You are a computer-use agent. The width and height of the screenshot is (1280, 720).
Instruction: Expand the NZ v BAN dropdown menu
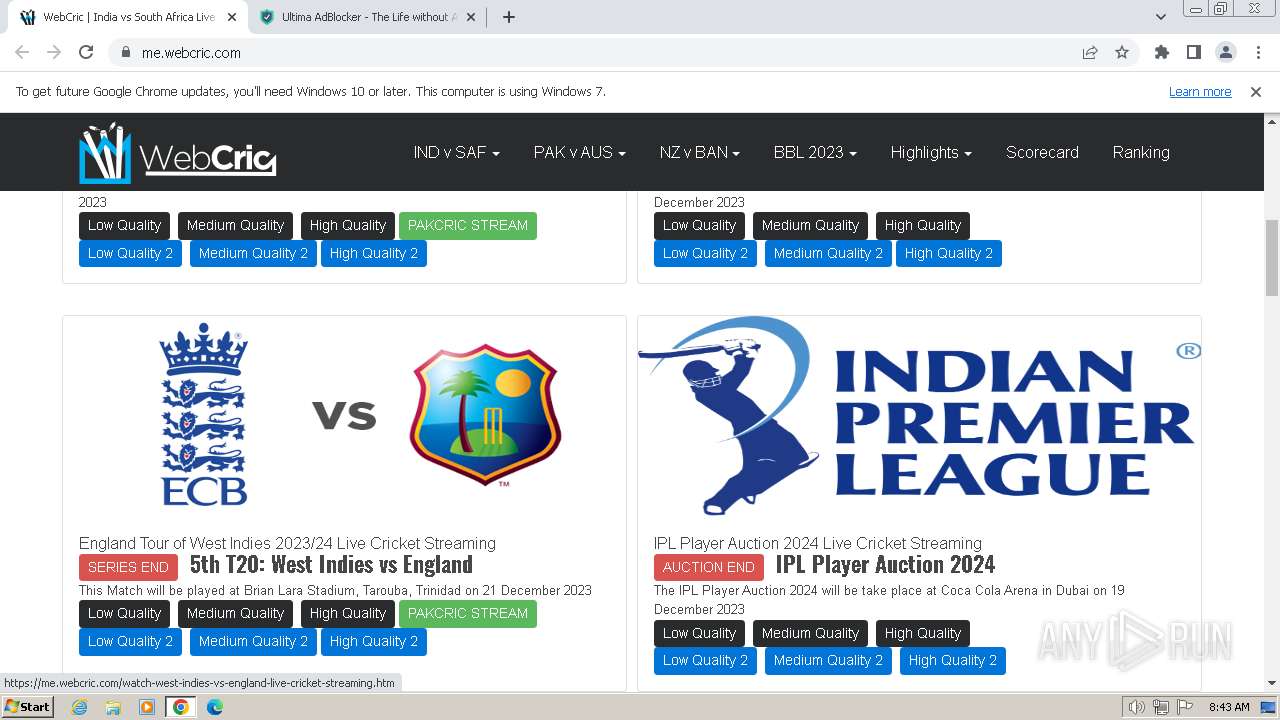tap(699, 153)
